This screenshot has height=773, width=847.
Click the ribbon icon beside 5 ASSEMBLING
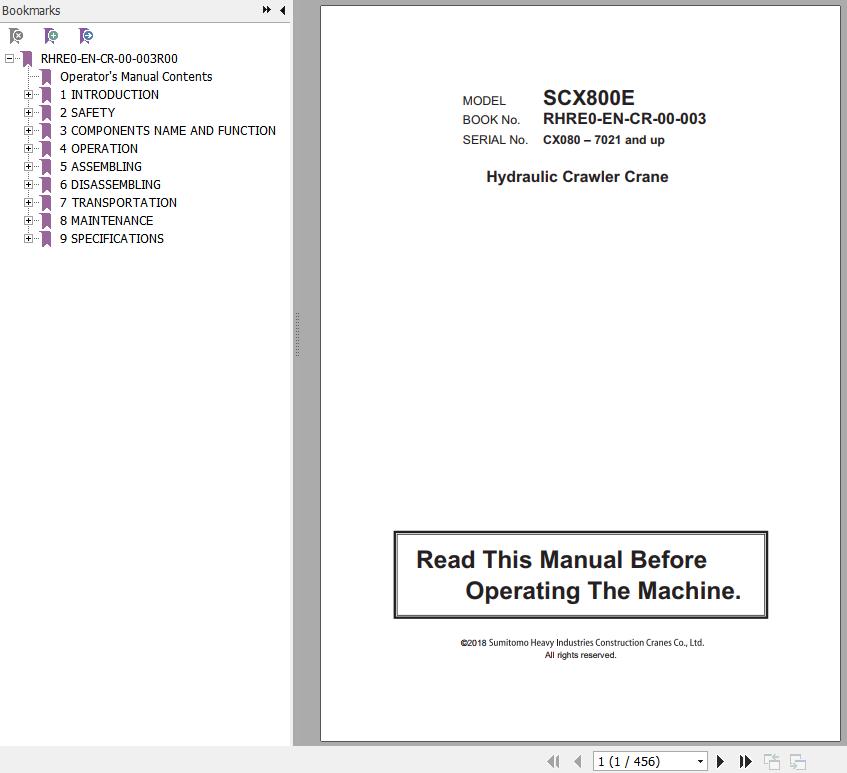pyautogui.click(x=46, y=167)
